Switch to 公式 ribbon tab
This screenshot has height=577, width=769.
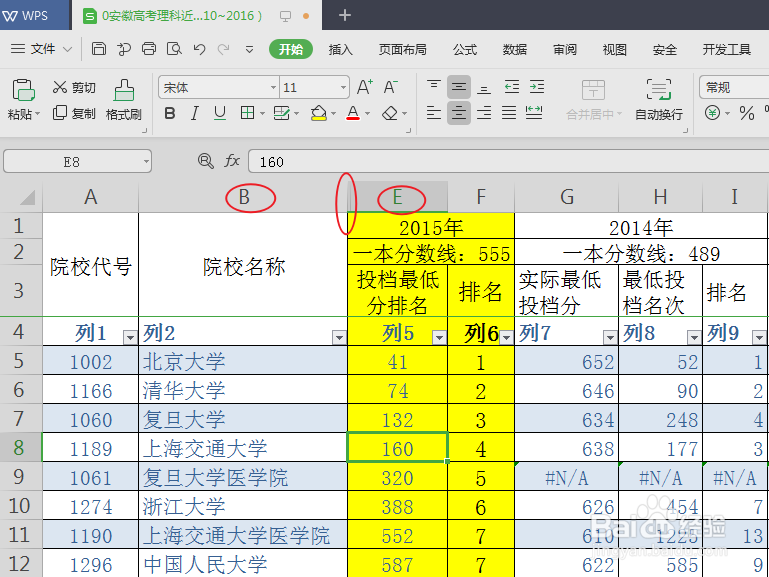(464, 49)
